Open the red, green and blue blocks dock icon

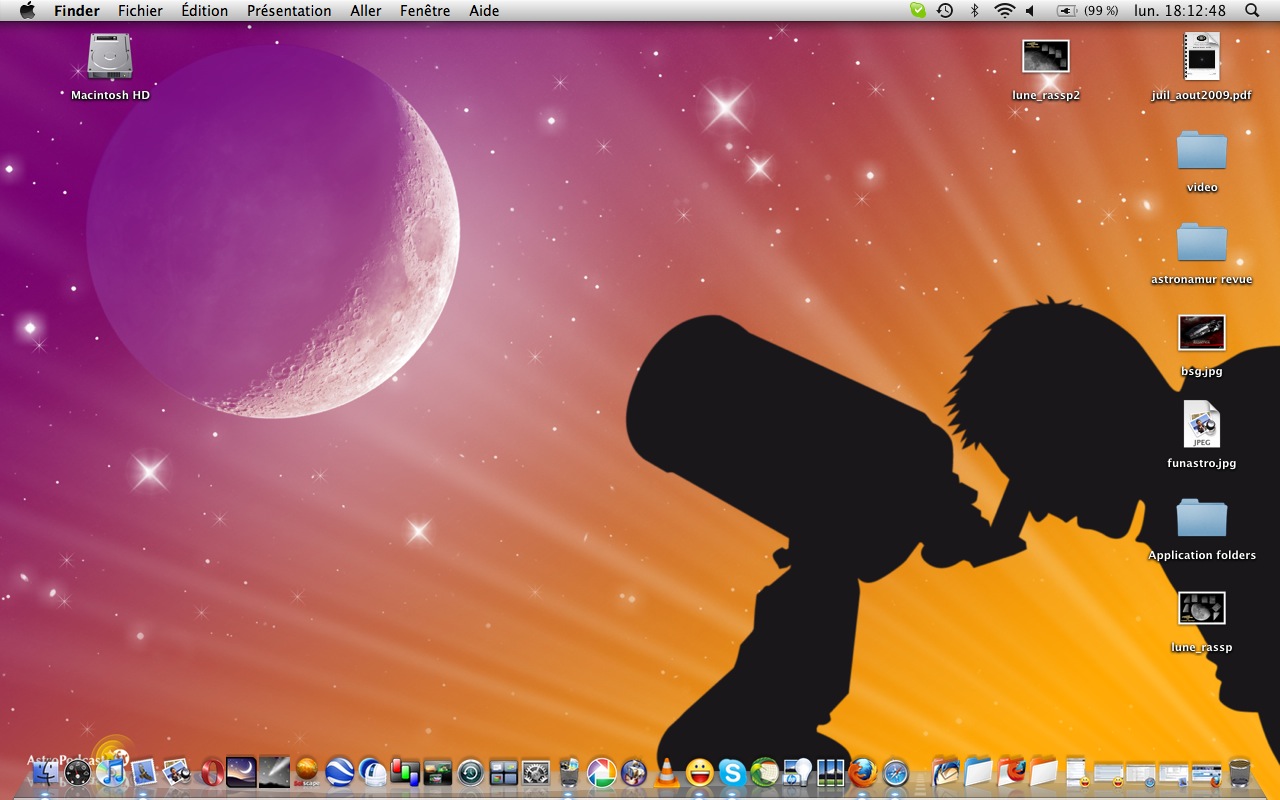pyautogui.click(x=405, y=772)
